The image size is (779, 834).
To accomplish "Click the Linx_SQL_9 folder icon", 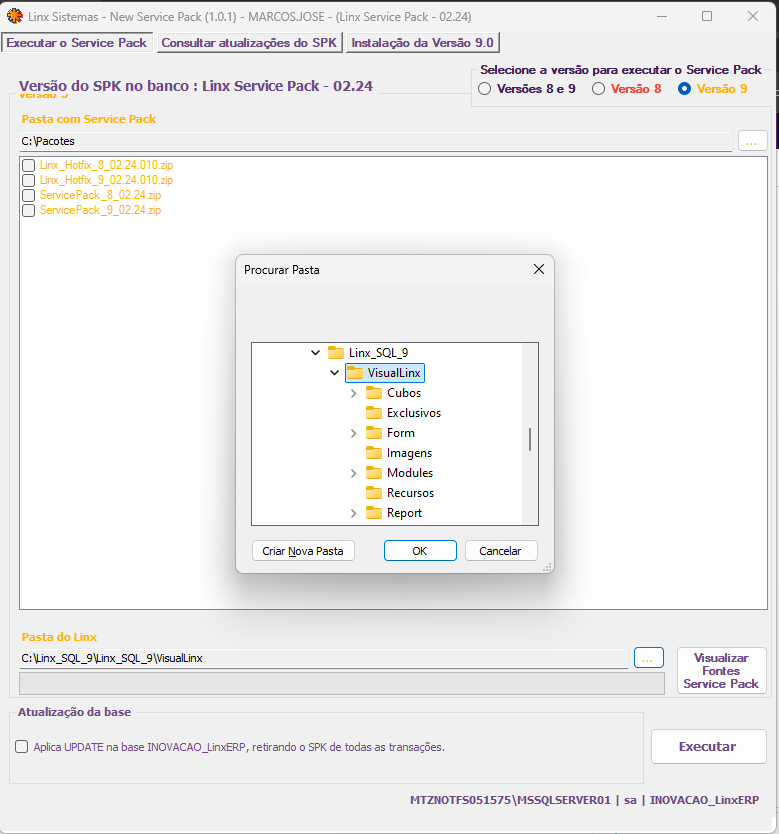I will 336,353.
